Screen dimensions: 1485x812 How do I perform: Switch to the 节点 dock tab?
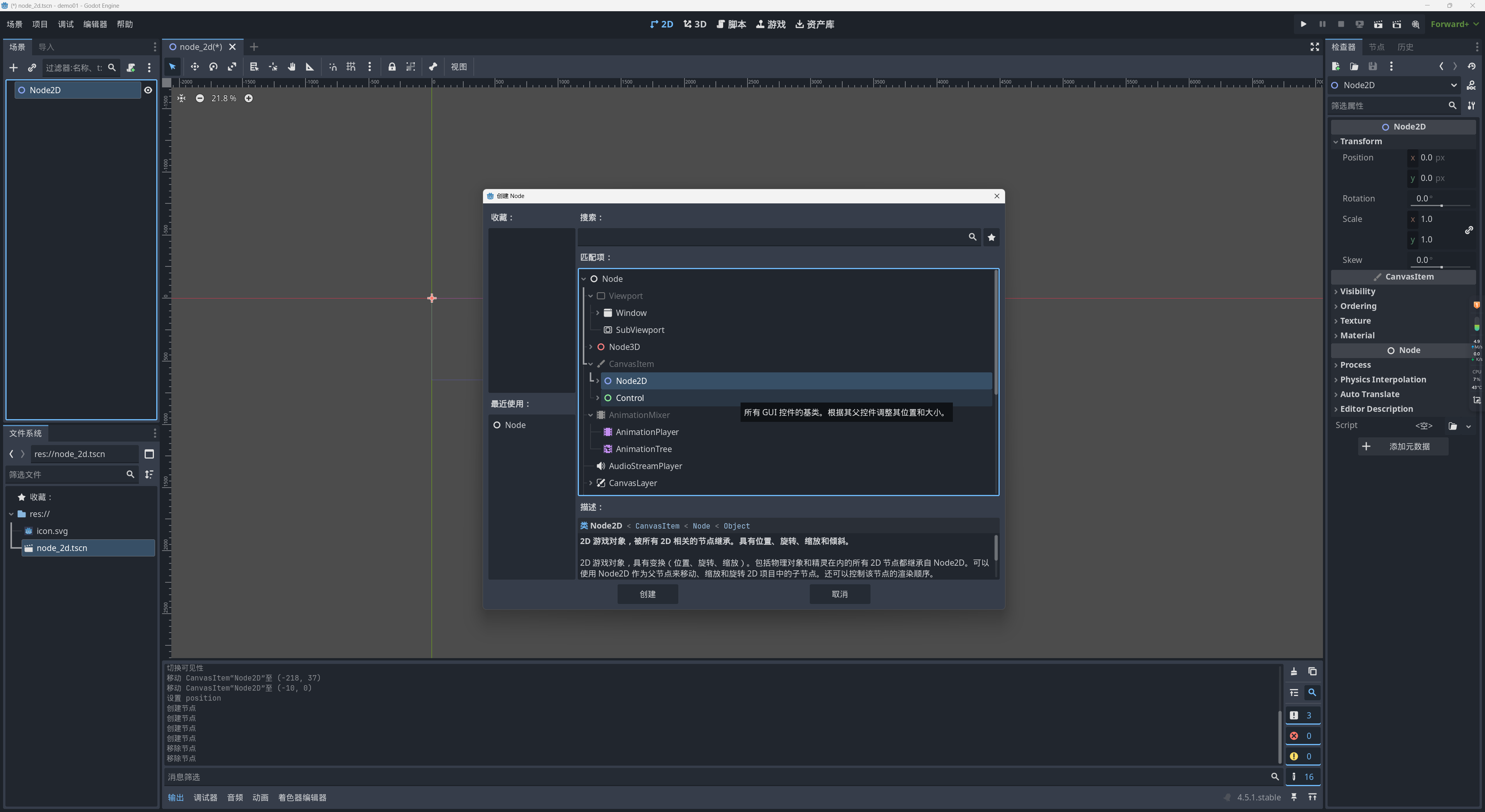pyautogui.click(x=1376, y=47)
